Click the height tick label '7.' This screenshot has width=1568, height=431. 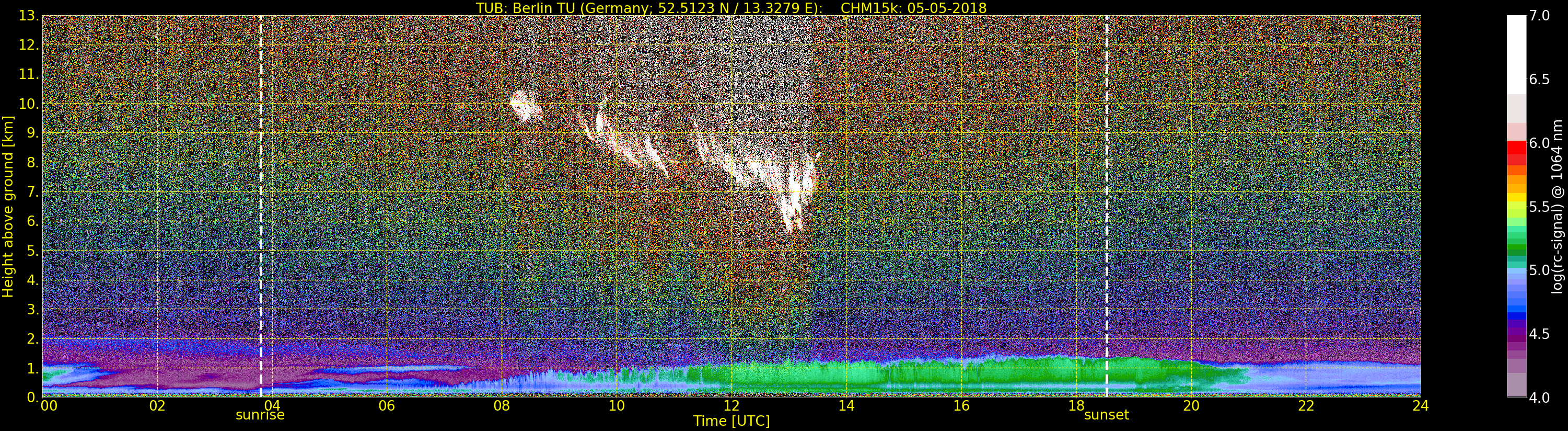[x=33, y=191]
